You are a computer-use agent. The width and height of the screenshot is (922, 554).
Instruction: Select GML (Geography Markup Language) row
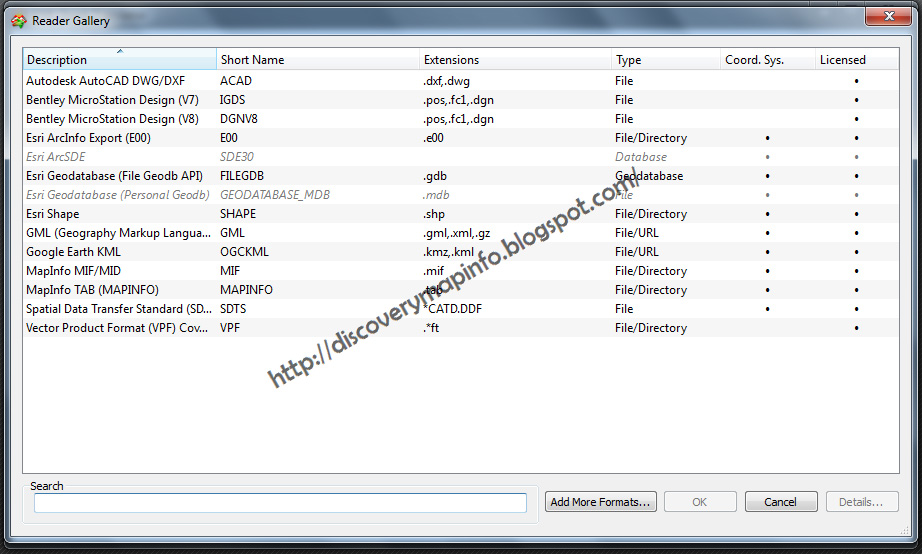[x=460, y=233]
